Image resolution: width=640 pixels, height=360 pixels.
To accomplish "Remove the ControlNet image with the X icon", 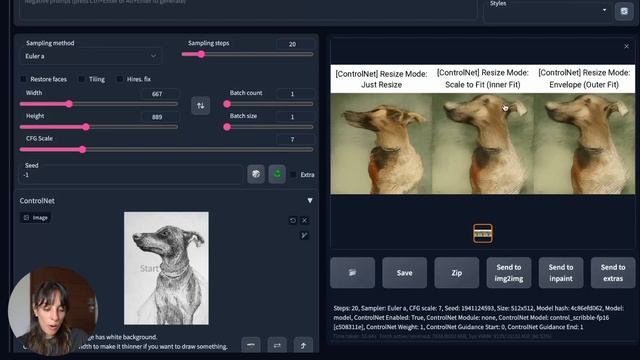I will 304,220.
